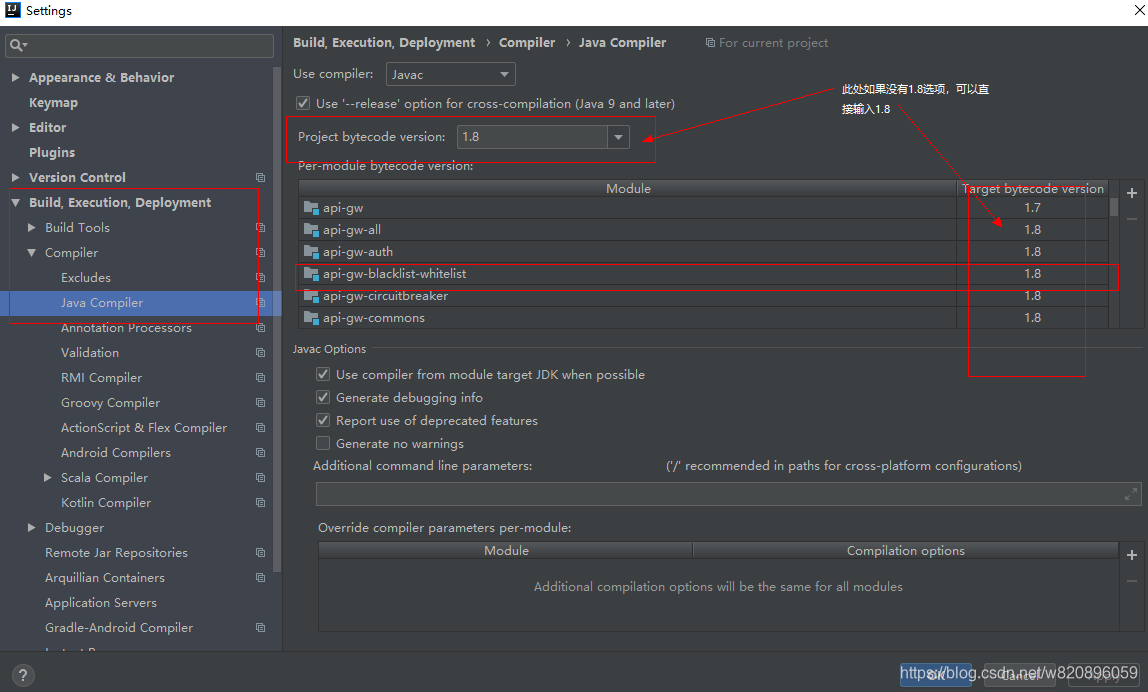Open Annotation Processors settings
Screen dimensions: 1148x692
pos(126,327)
